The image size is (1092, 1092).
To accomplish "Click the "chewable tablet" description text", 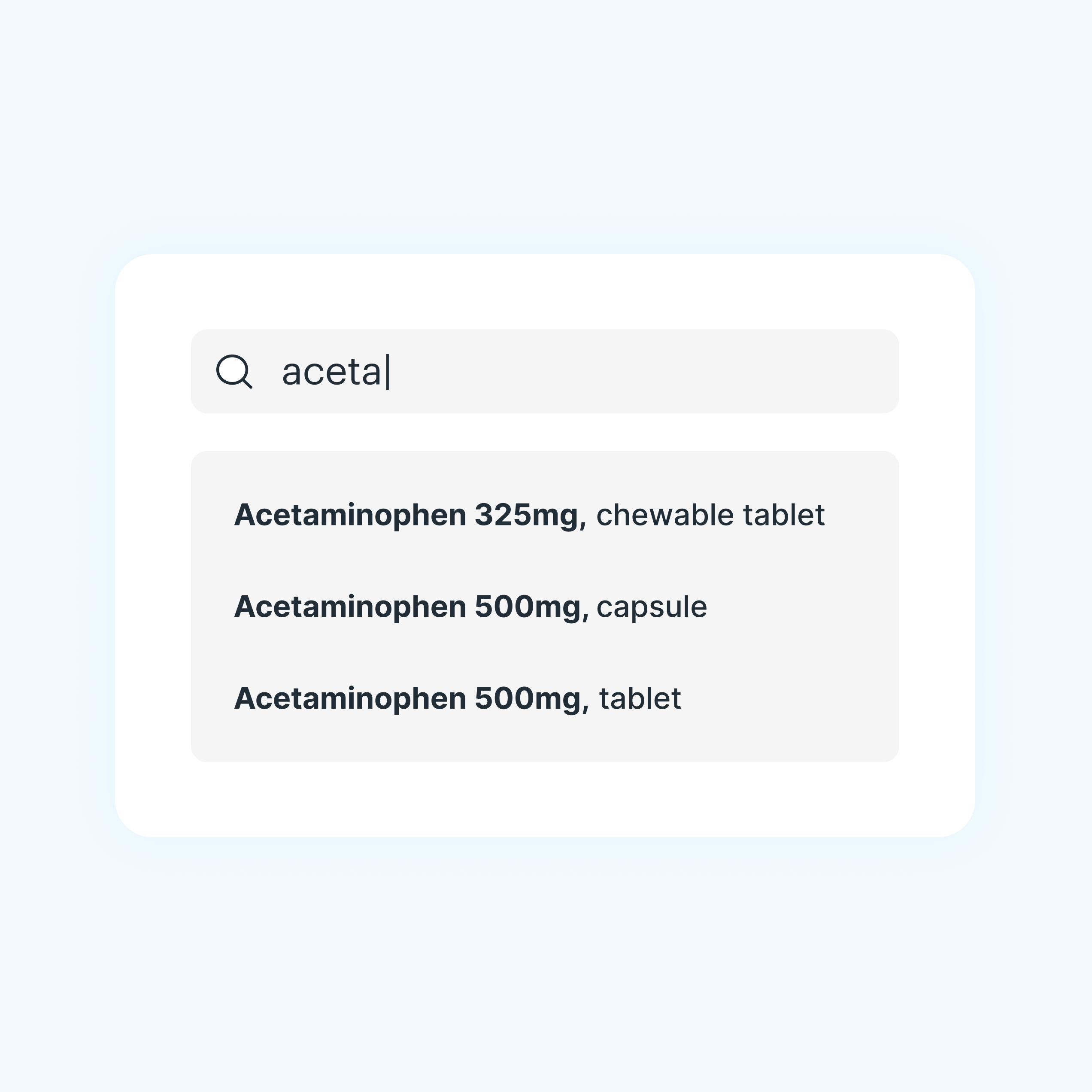I will coord(710,515).
